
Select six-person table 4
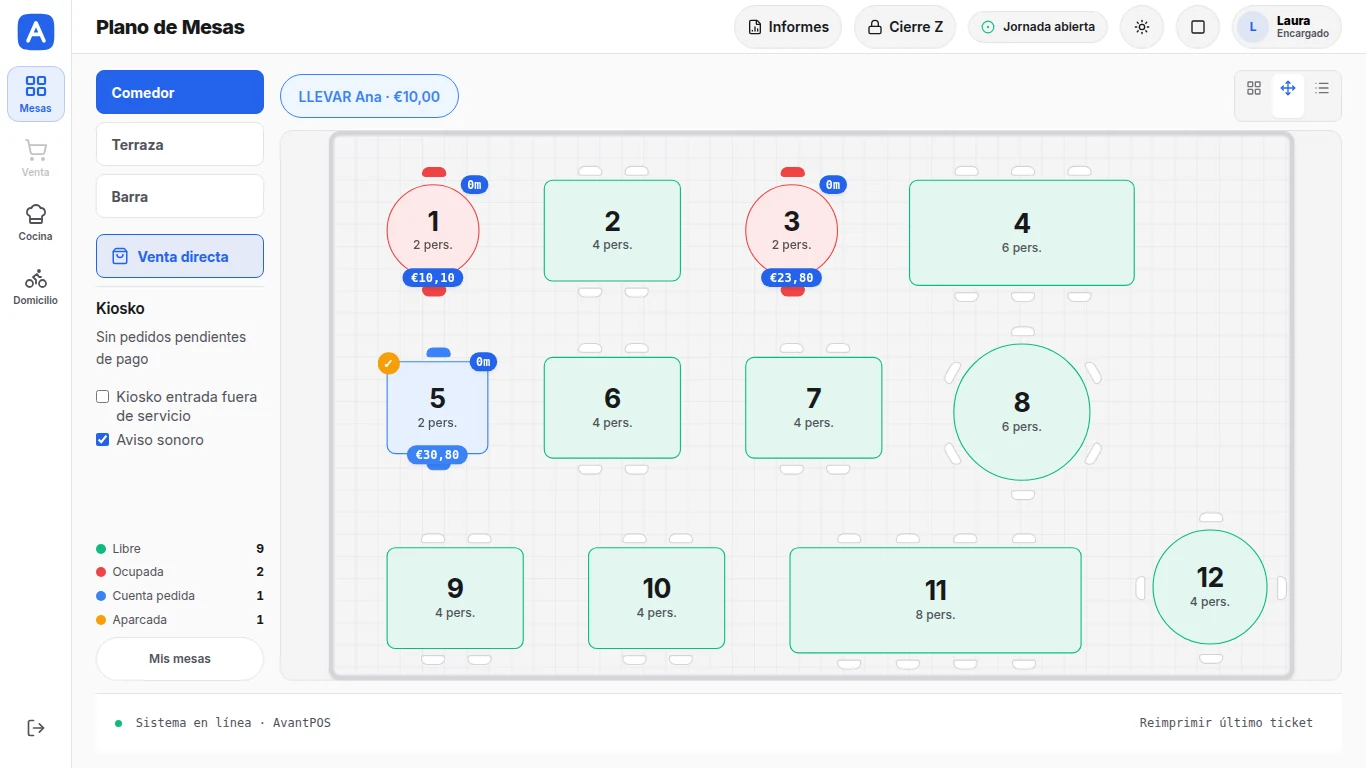click(1022, 233)
